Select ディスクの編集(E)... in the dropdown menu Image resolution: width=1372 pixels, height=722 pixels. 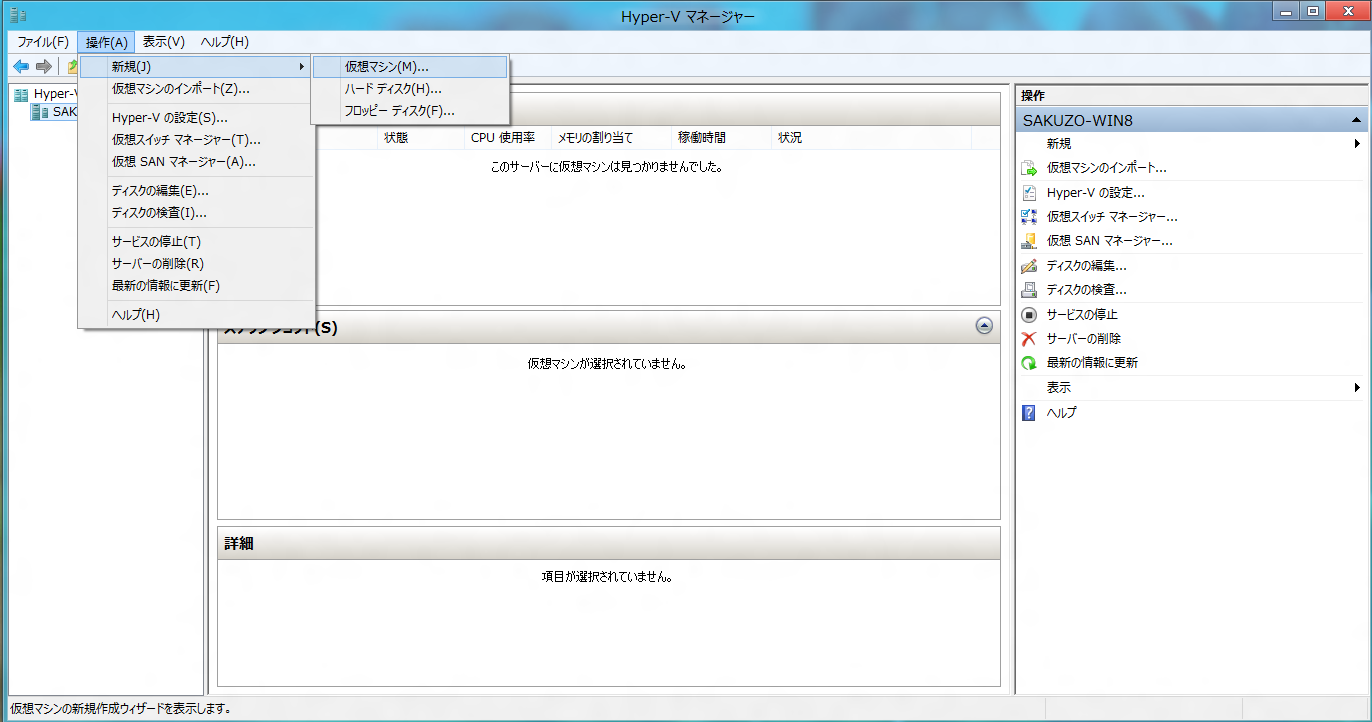[197, 191]
